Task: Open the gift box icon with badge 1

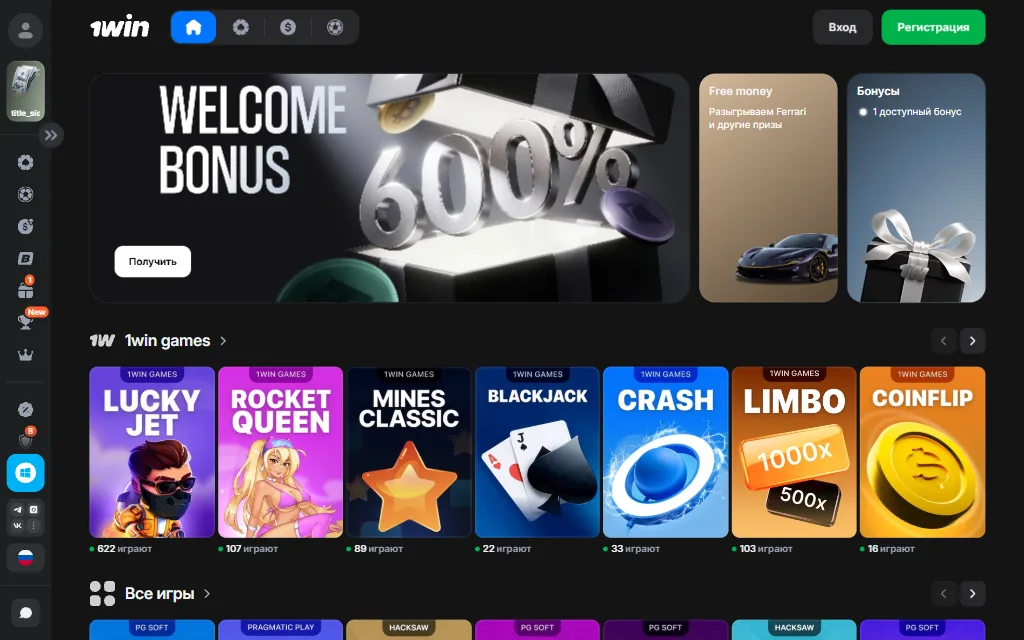Action: (x=25, y=289)
